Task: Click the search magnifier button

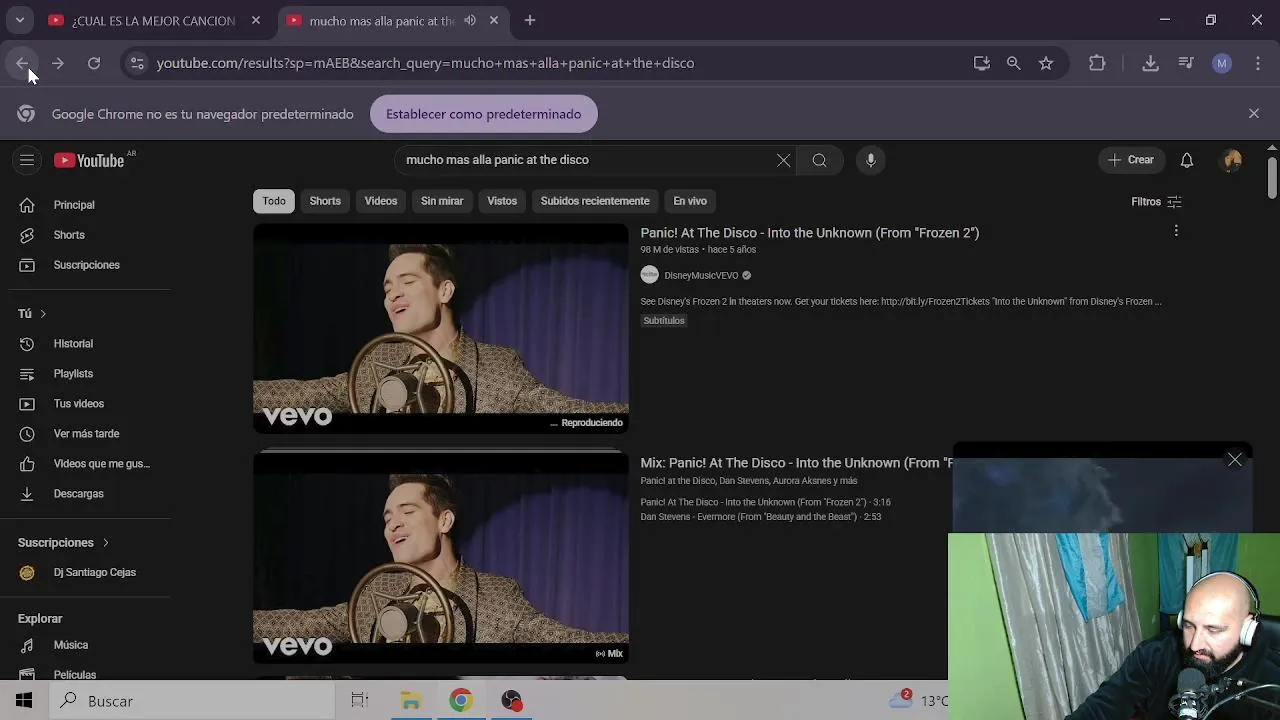Action: (819, 160)
